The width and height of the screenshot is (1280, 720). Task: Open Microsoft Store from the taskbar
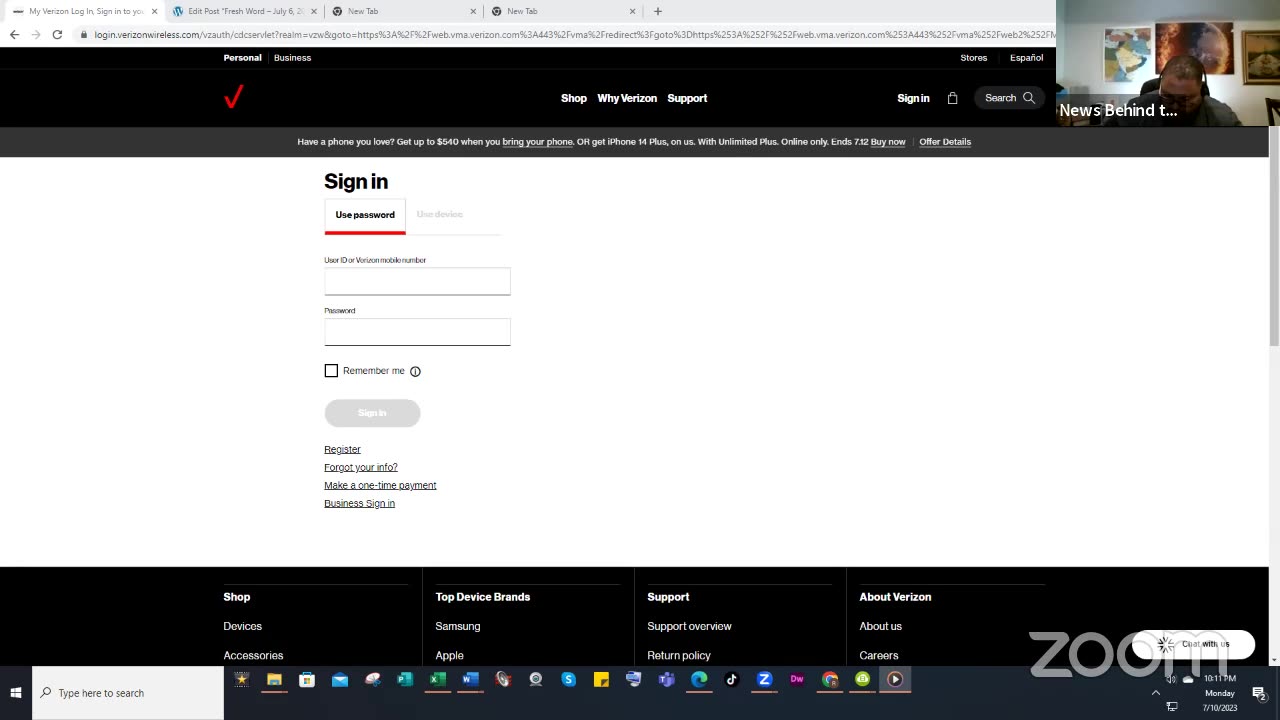coord(307,680)
